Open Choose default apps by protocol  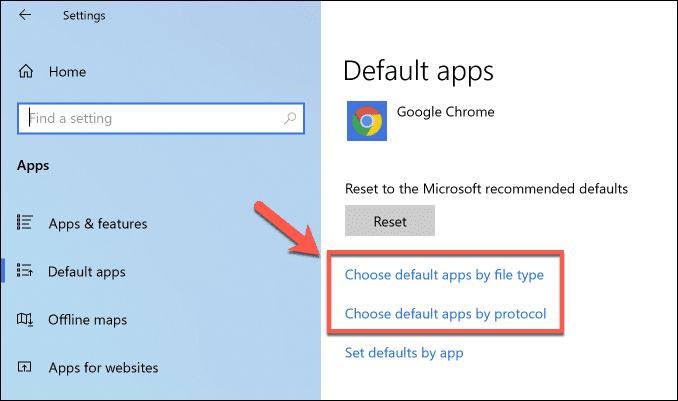coord(445,314)
